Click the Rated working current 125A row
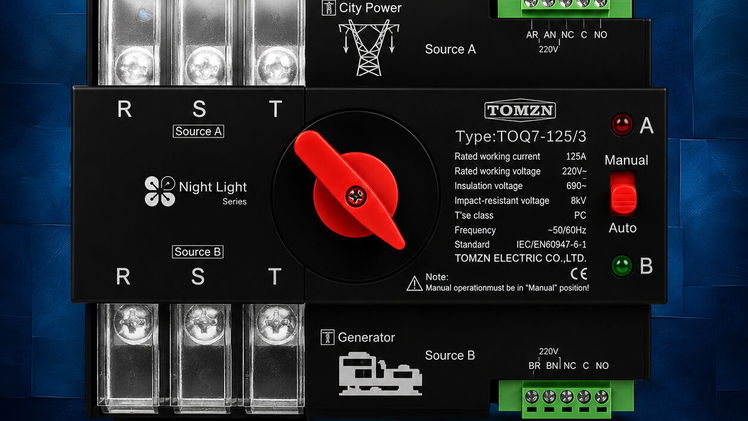This screenshot has width=748, height=421. tap(520, 156)
